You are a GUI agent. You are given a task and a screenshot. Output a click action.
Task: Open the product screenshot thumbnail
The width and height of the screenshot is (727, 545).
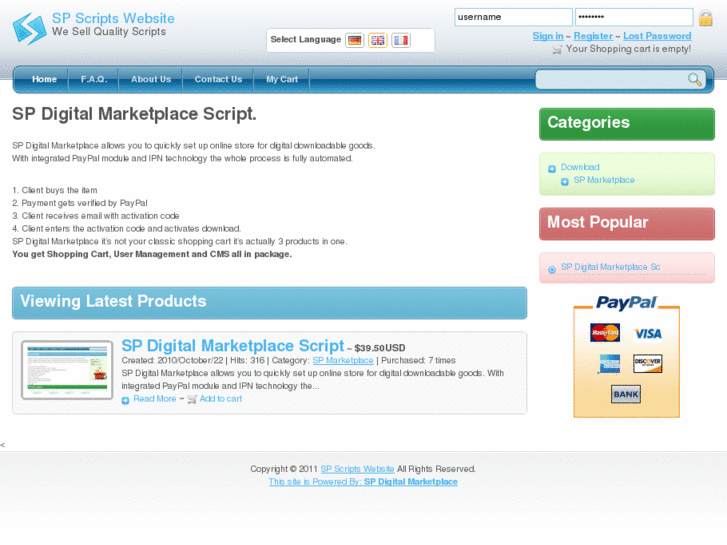point(67,370)
